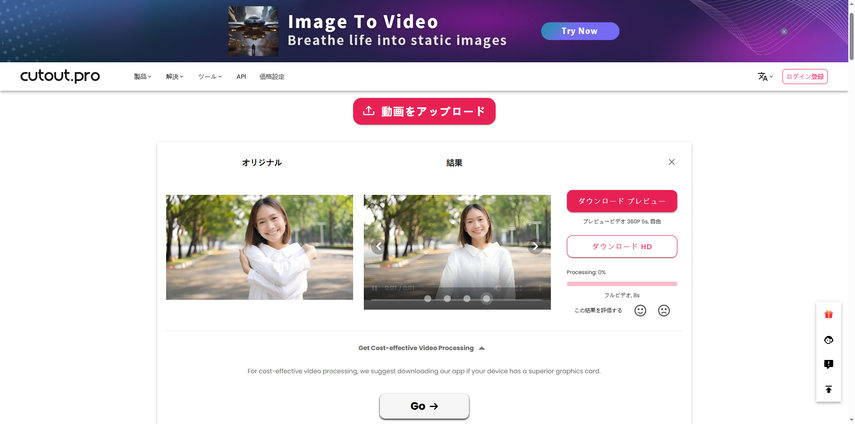Click the video time 0:01 / 0:01
Viewport: 855px width, 424px height.
click(x=400, y=288)
